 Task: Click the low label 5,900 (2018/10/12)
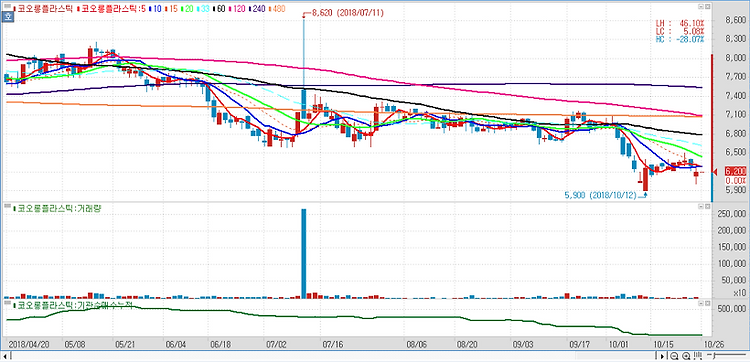pyautogui.click(x=600, y=195)
